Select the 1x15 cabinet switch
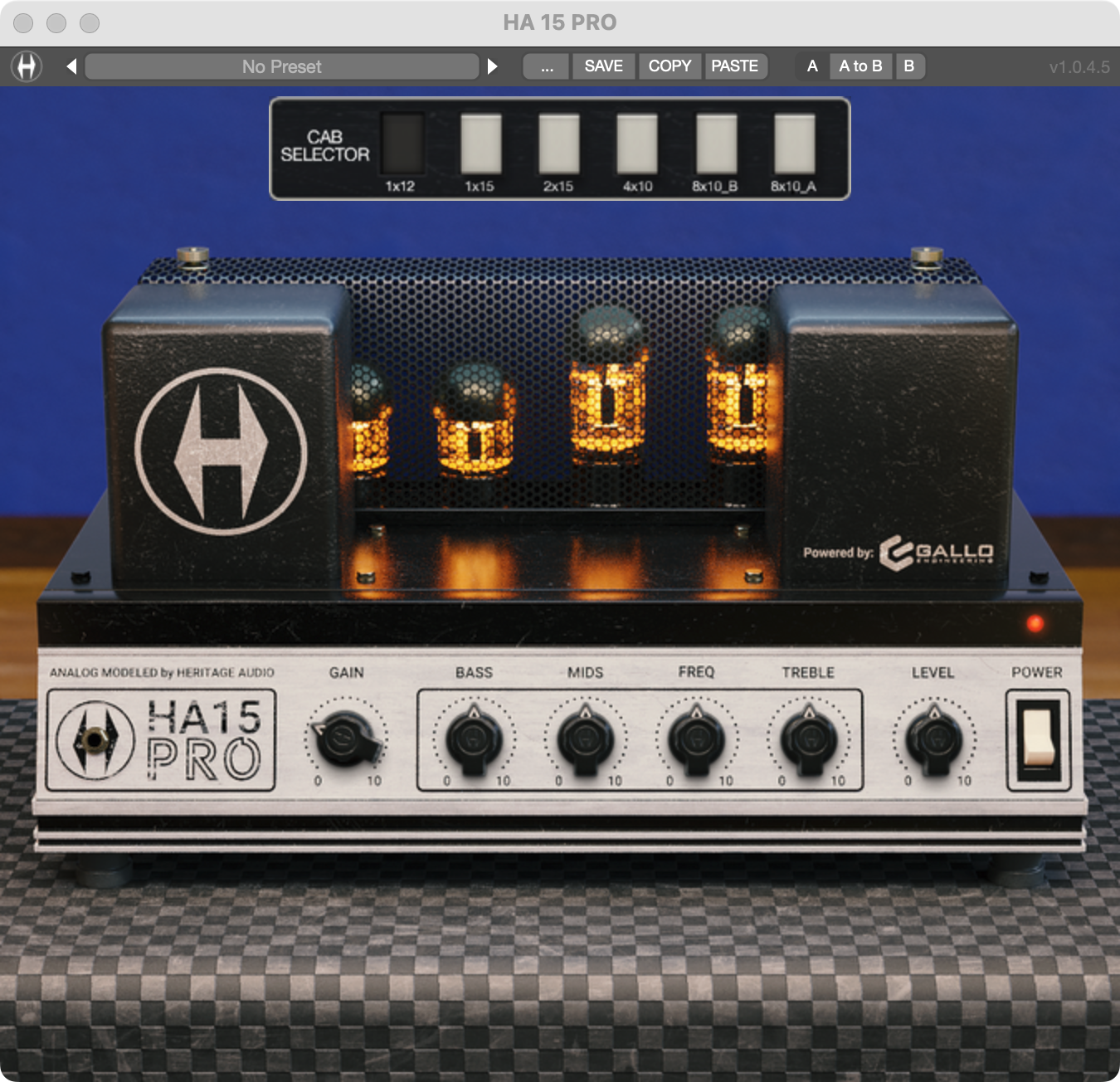This screenshot has width=1120, height=1082. (480, 144)
